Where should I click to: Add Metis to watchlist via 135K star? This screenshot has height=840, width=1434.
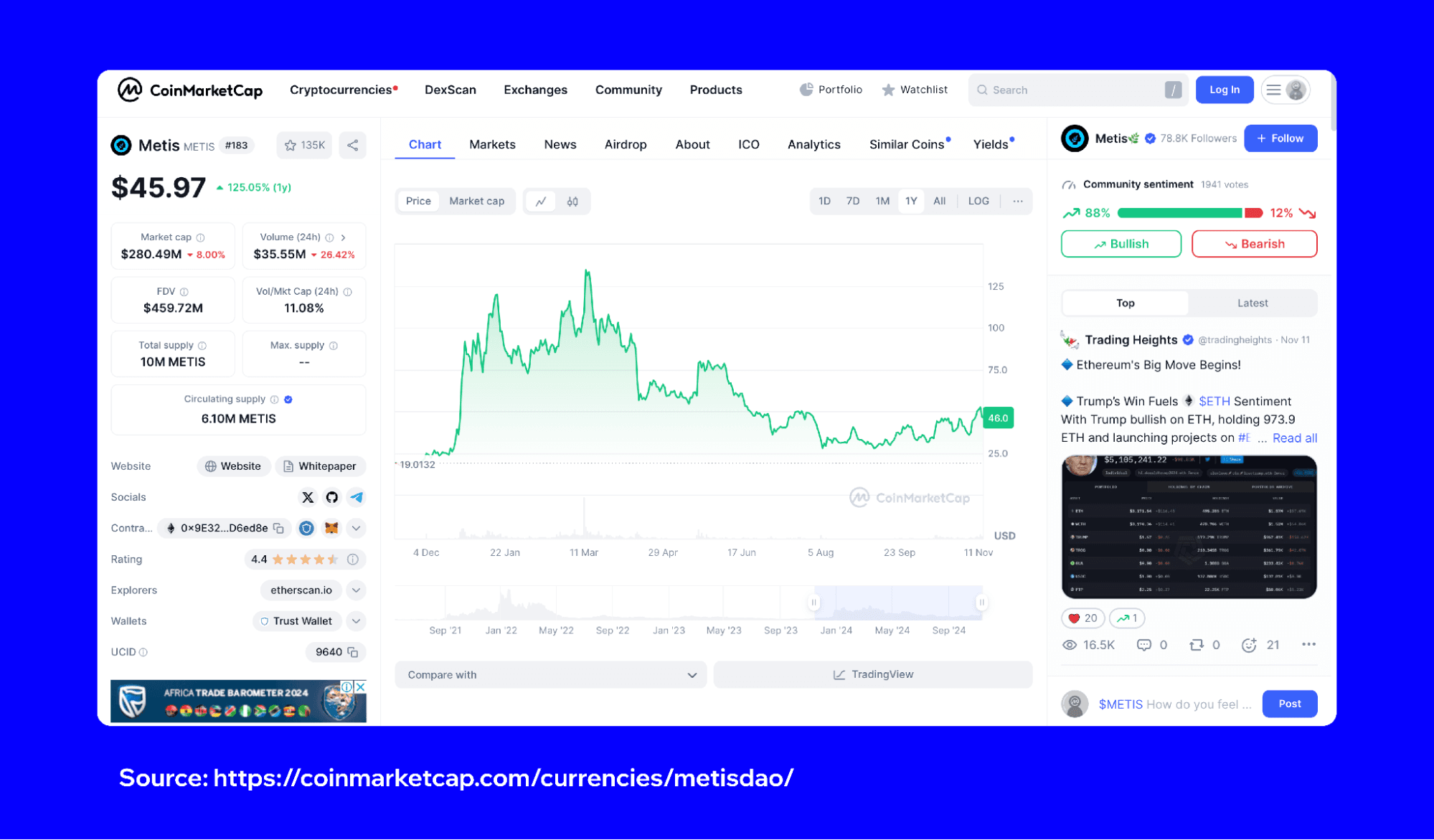(x=305, y=145)
